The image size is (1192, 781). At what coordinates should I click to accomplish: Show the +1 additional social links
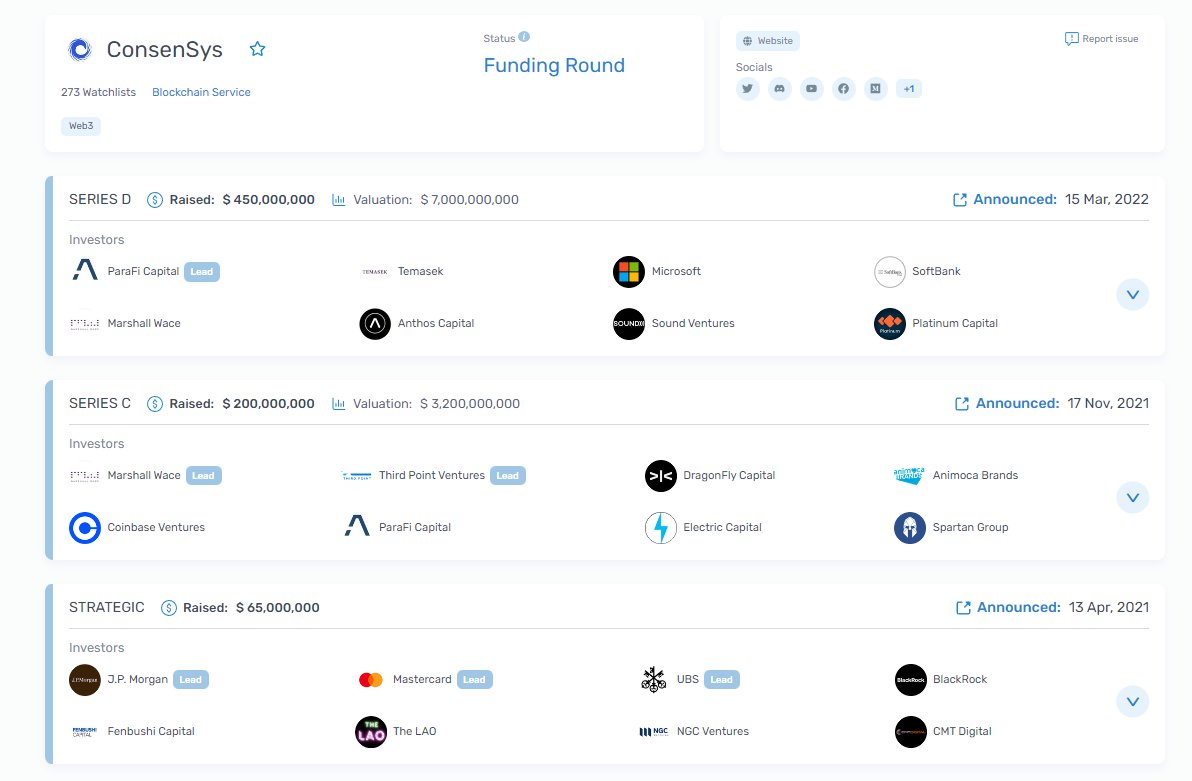point(909,89)
